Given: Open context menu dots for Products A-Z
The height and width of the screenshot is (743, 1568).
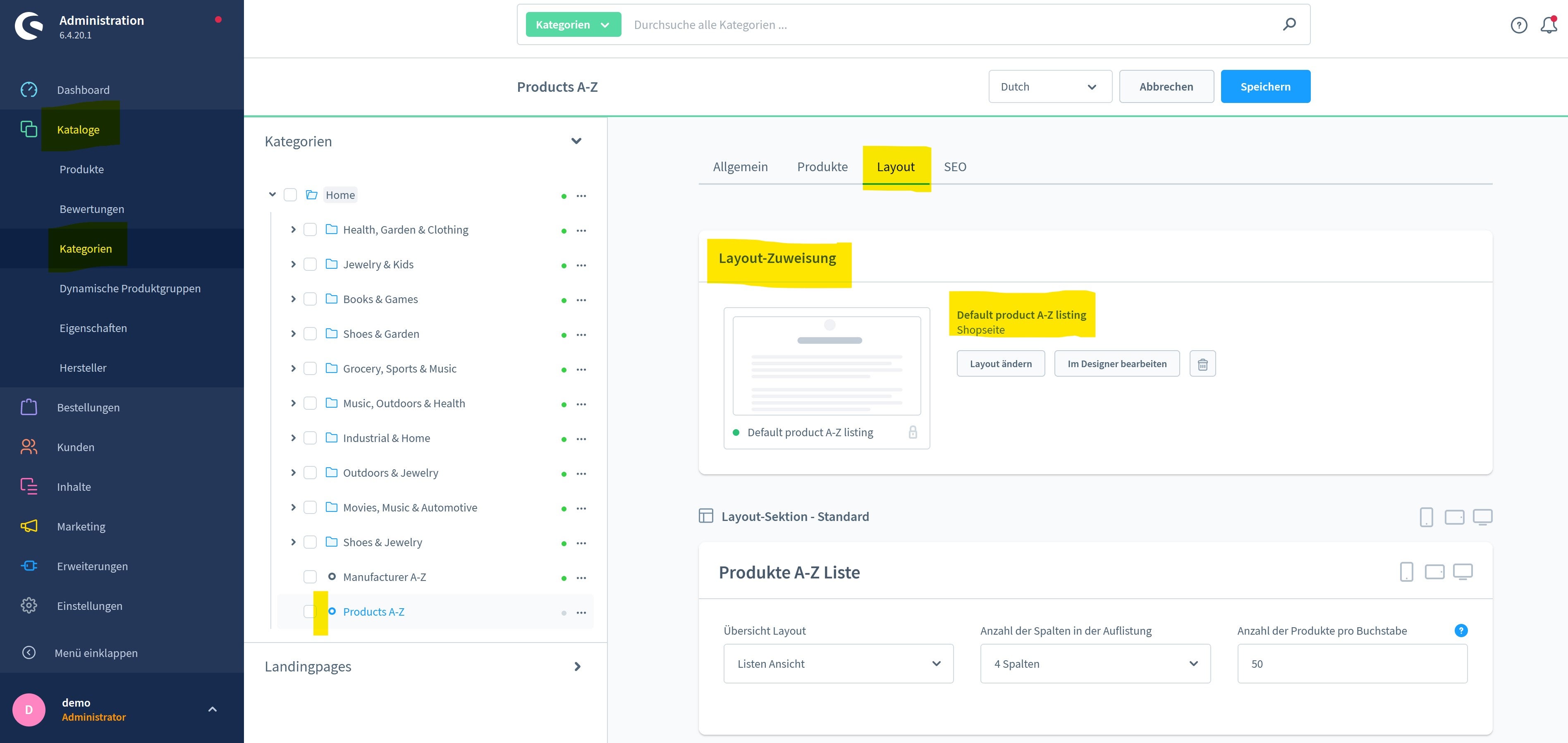Looking at the screenshot, I should click(581, 612).
